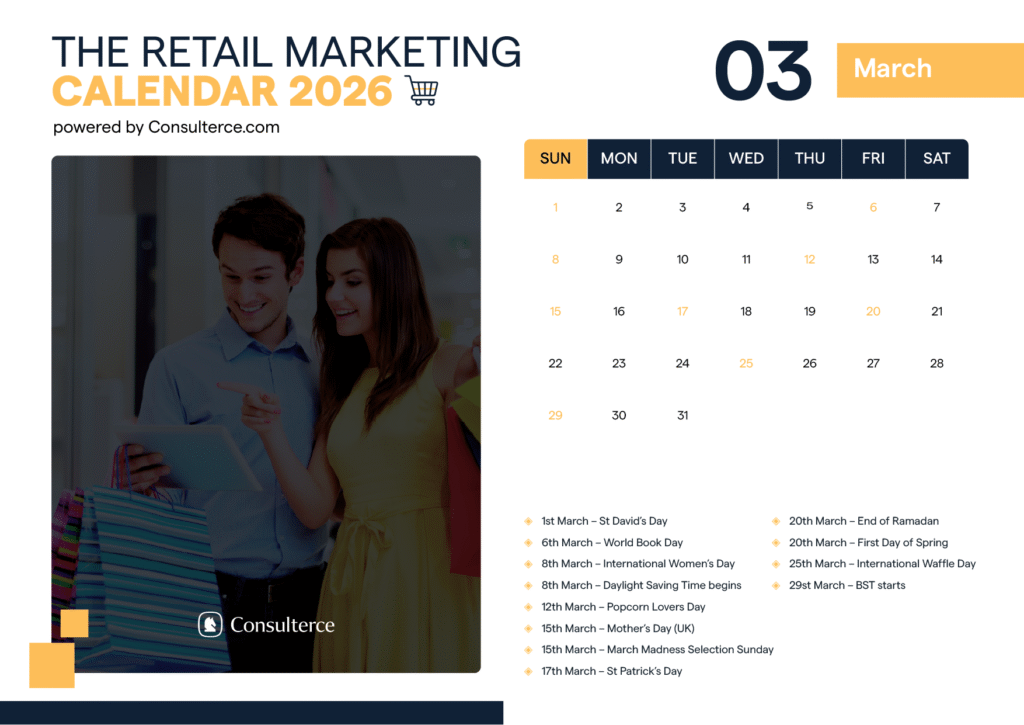
Task: Select the Consulterce bird logo on the photo
Action: pos(210,623)
